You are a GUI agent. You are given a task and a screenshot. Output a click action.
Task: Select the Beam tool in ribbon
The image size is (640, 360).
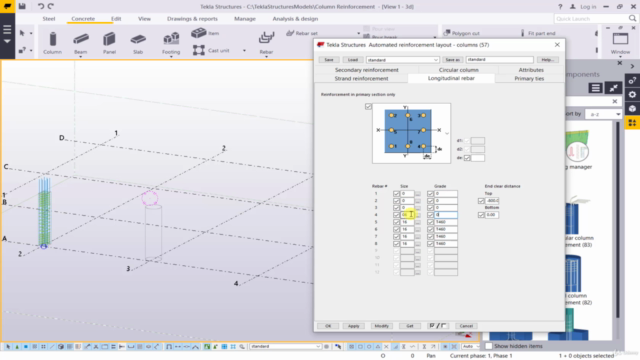[x=80, y=43]
